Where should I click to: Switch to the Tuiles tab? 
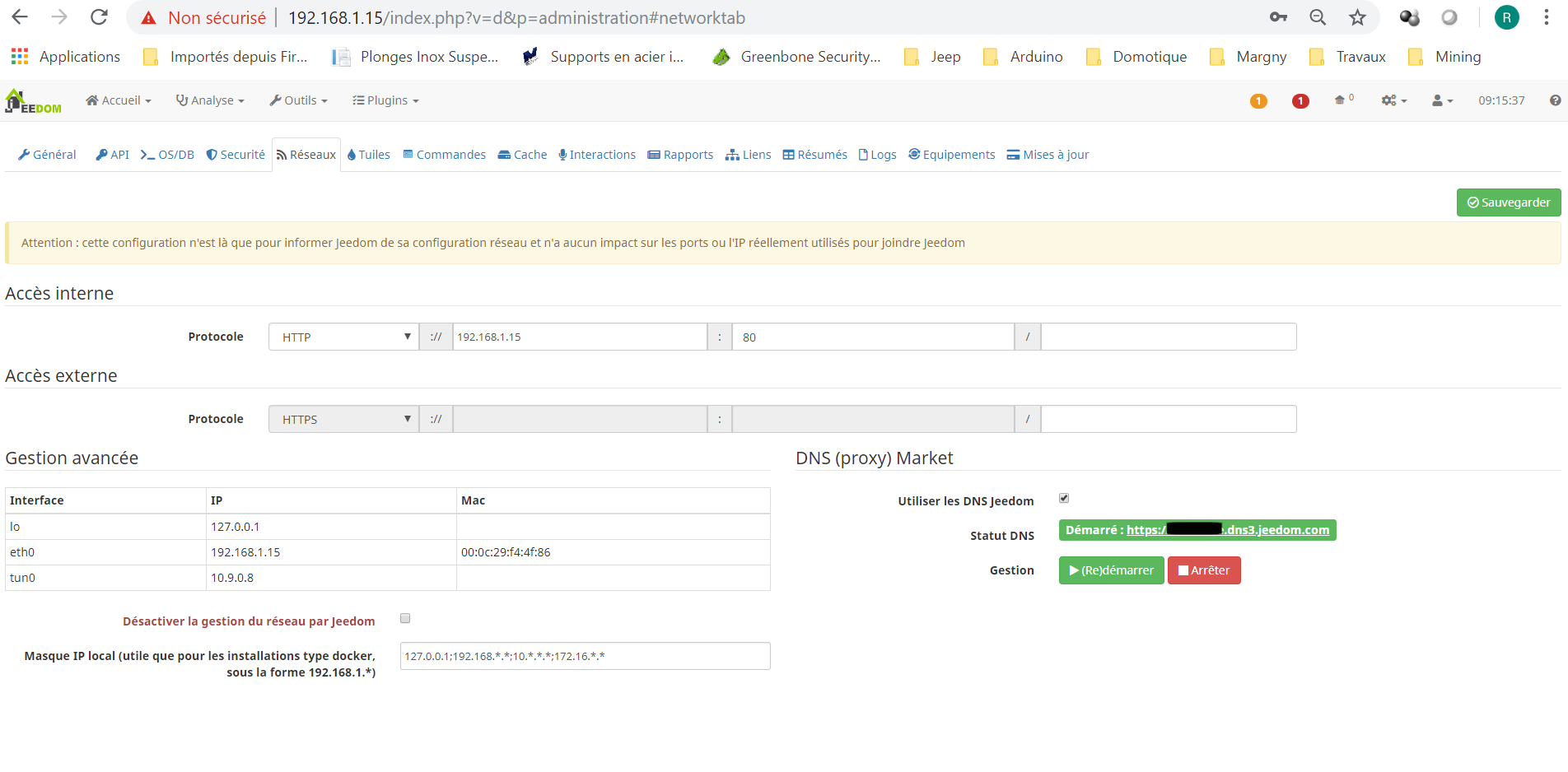pos(368,155)
